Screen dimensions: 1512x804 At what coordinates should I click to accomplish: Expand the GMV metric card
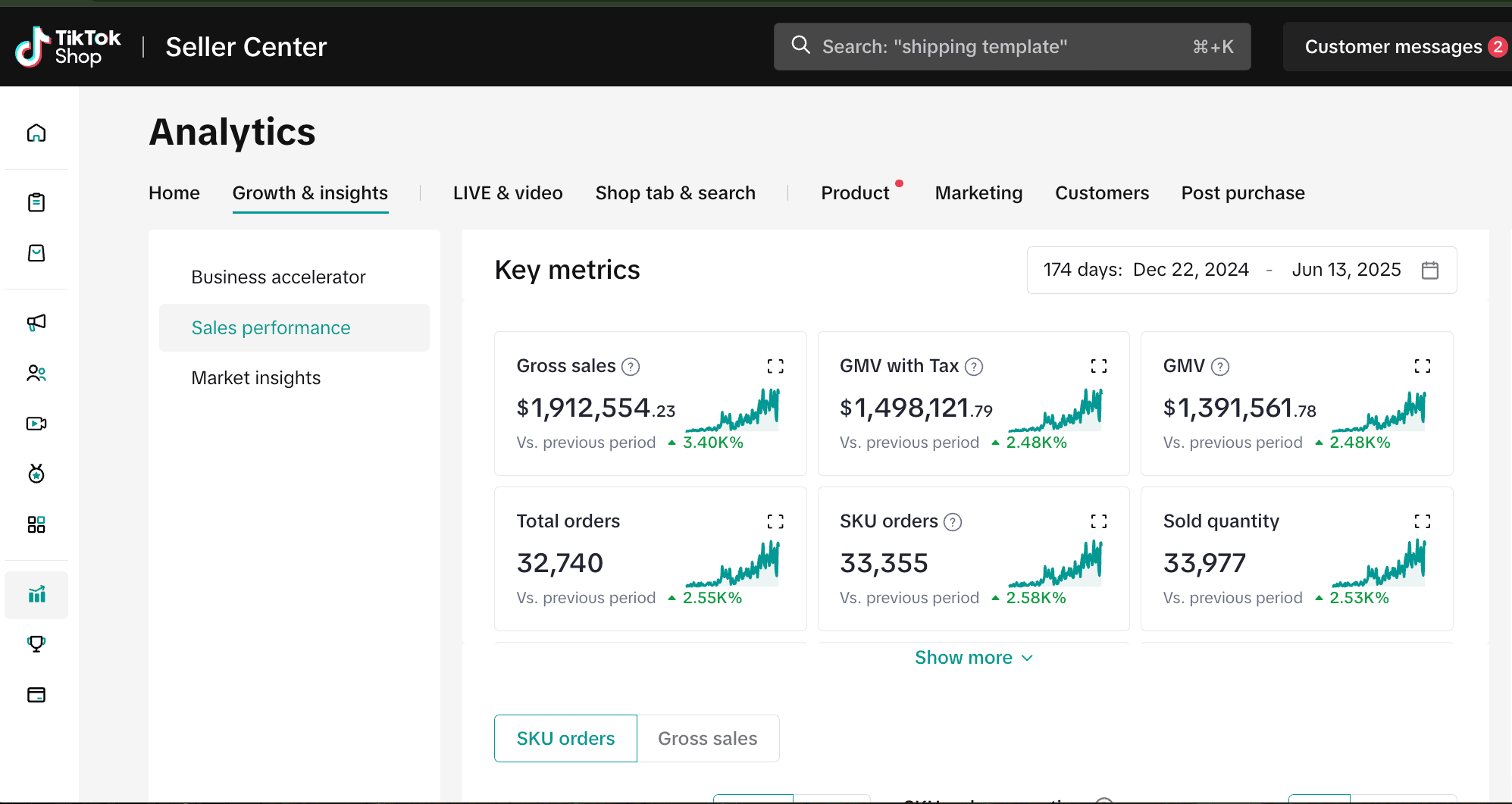pos(1423,366)
